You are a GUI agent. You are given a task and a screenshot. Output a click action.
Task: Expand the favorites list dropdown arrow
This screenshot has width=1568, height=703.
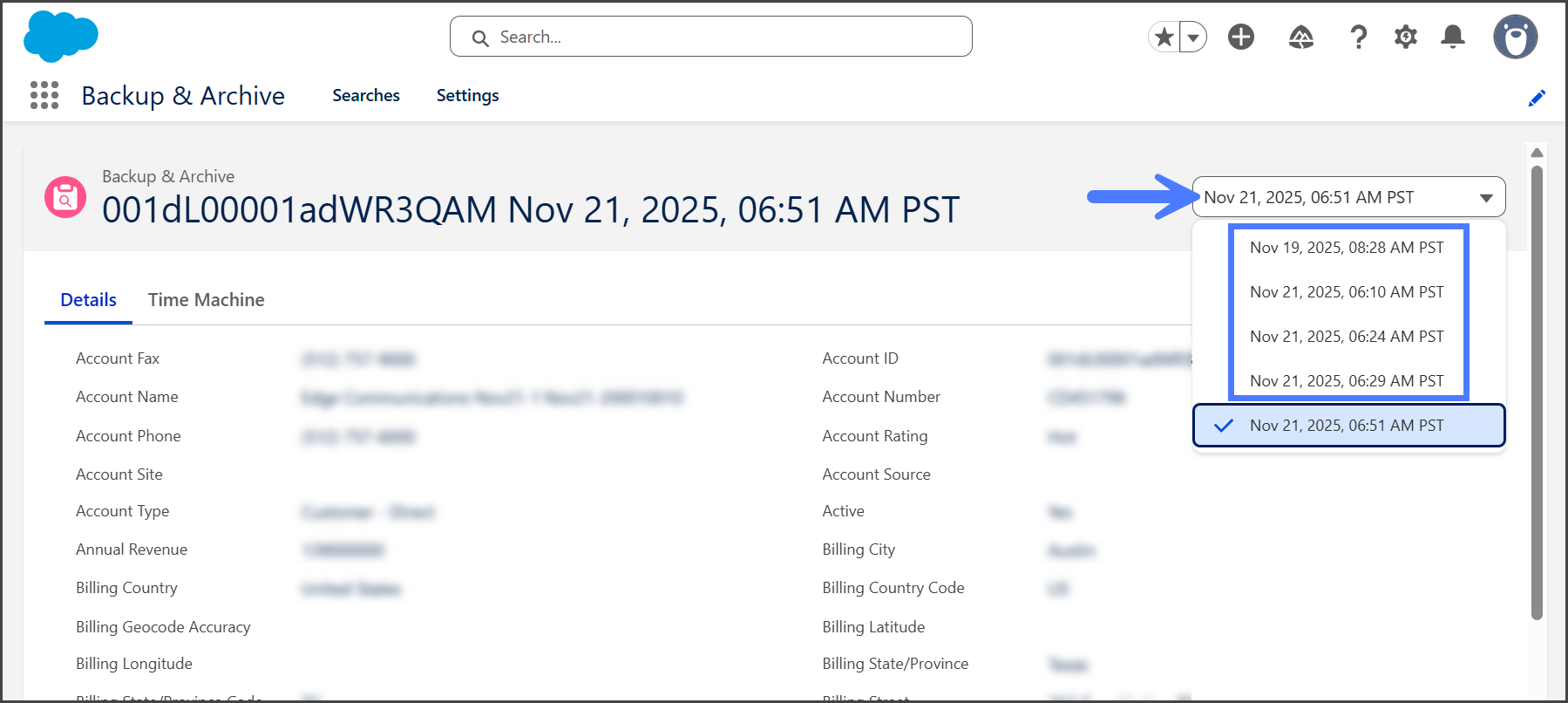1193,38
